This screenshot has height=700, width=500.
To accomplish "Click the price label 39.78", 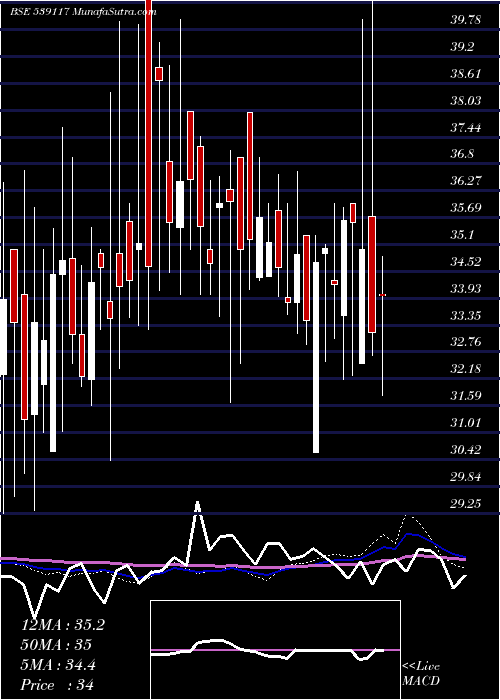I will pyautogui.click(x=466, y=20).
